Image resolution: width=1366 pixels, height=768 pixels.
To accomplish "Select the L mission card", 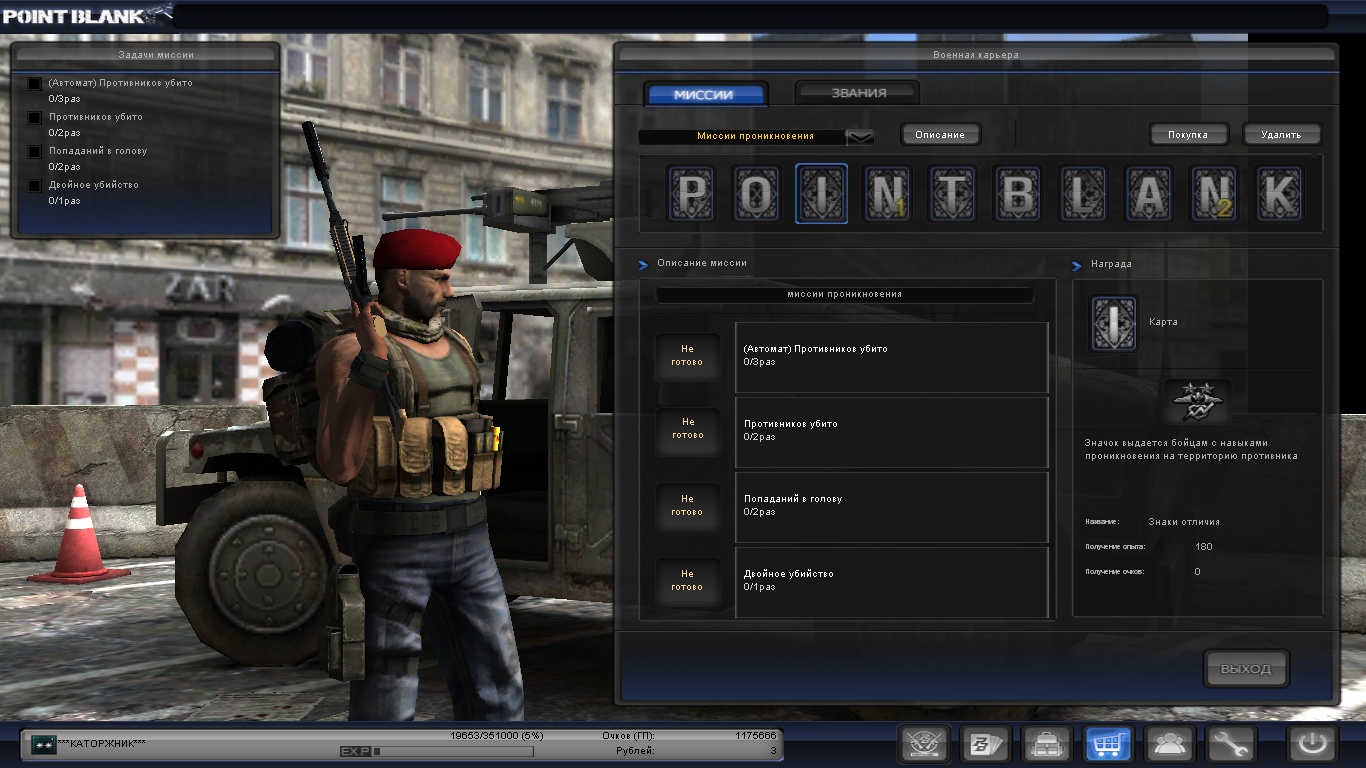I will [x=1083, y=194].
